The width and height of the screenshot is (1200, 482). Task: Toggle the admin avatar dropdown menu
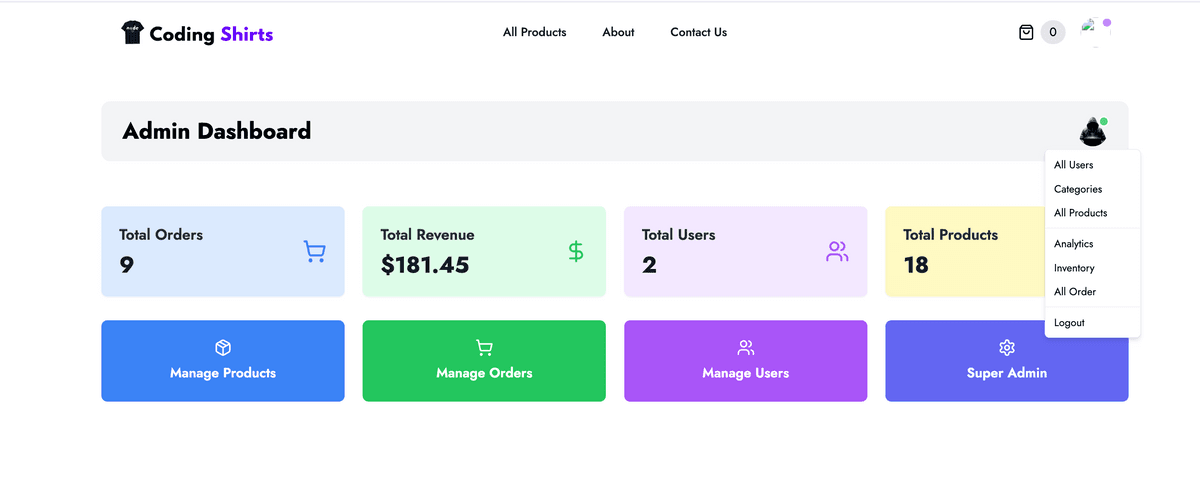click(x=1092, y=131)
